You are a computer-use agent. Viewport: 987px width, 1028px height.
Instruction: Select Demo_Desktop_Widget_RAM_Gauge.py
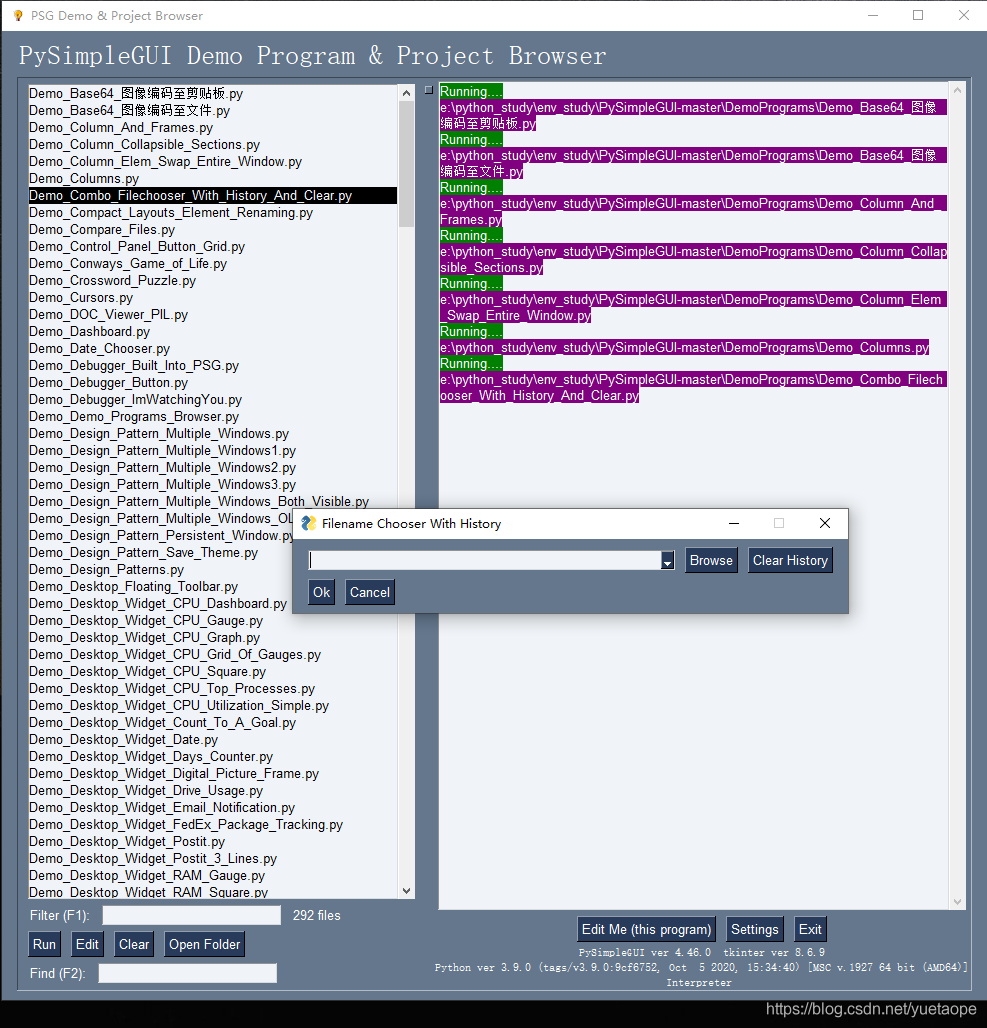point(212,877)
